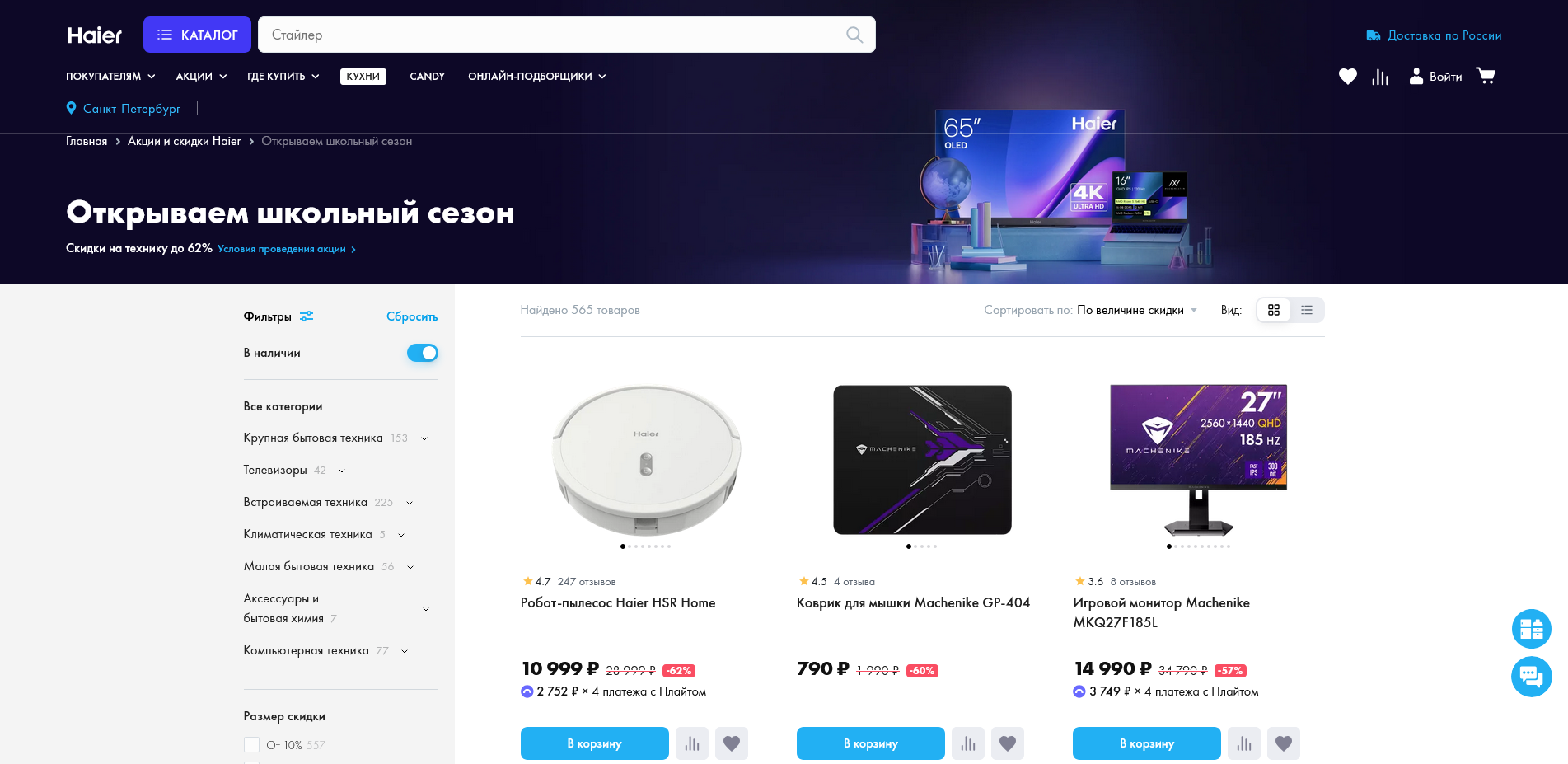Open the shopping cart icon in header
The height and width of the screenshot is (764, 1568).
click(1486, 76)
